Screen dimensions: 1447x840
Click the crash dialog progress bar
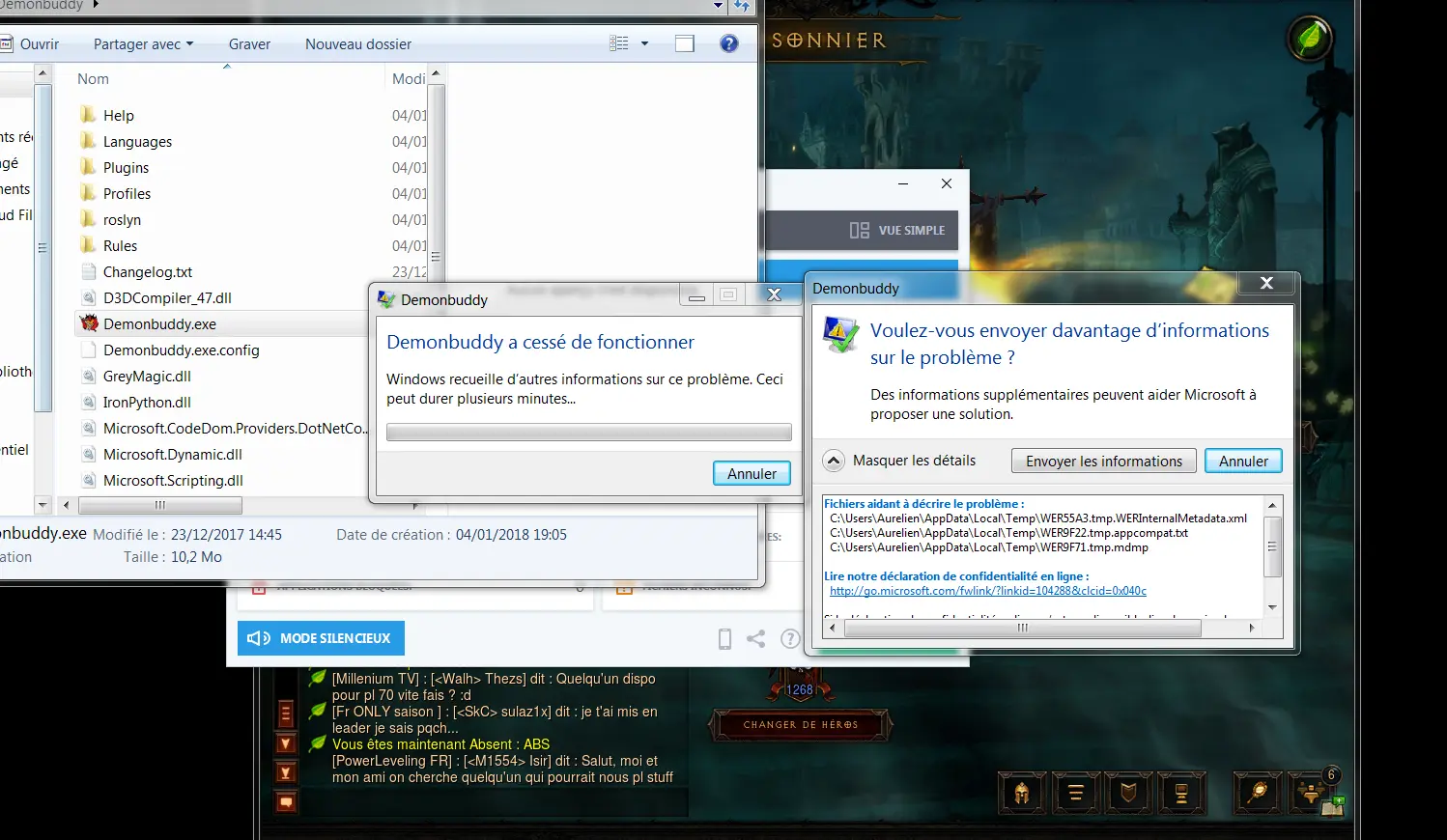(x=588, y=433)
